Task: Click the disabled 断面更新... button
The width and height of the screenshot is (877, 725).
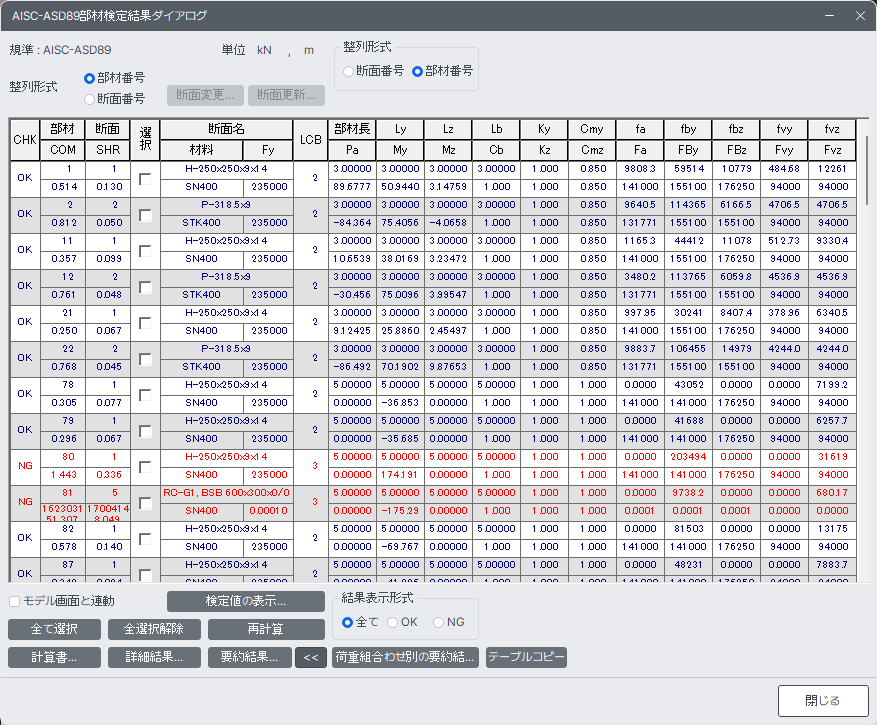Action: 286,95
